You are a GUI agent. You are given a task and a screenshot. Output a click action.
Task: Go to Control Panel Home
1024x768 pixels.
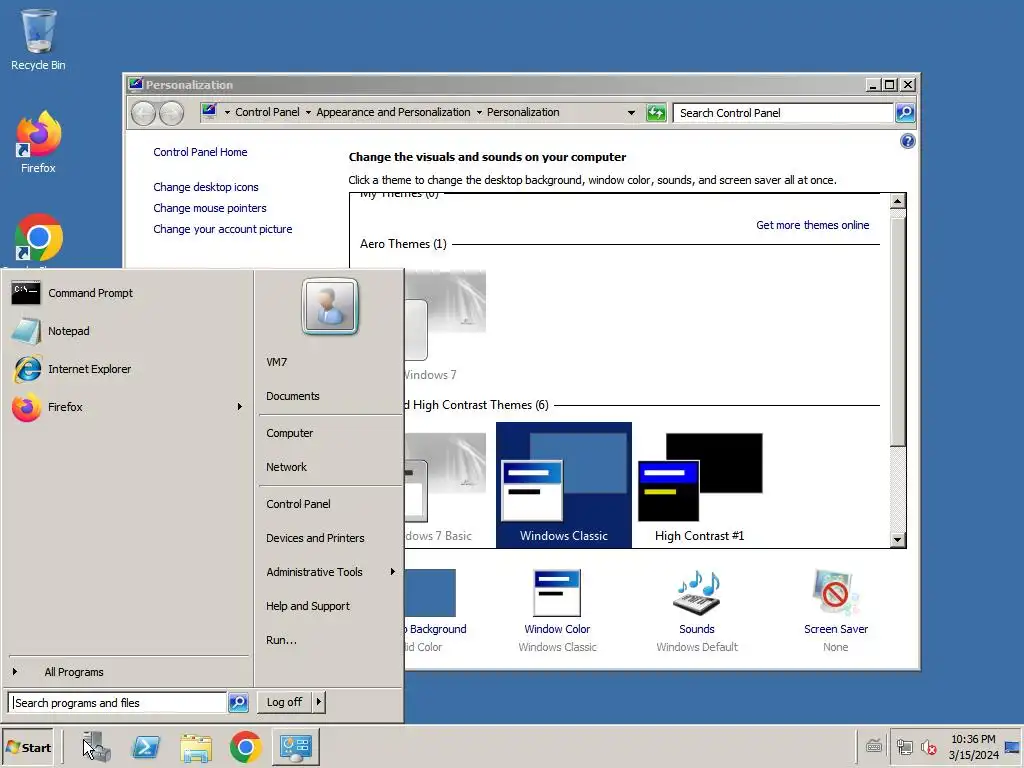[200, 152]
